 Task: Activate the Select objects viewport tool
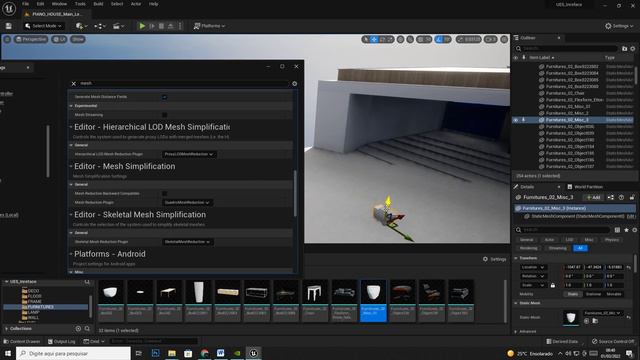click(365, 39)
